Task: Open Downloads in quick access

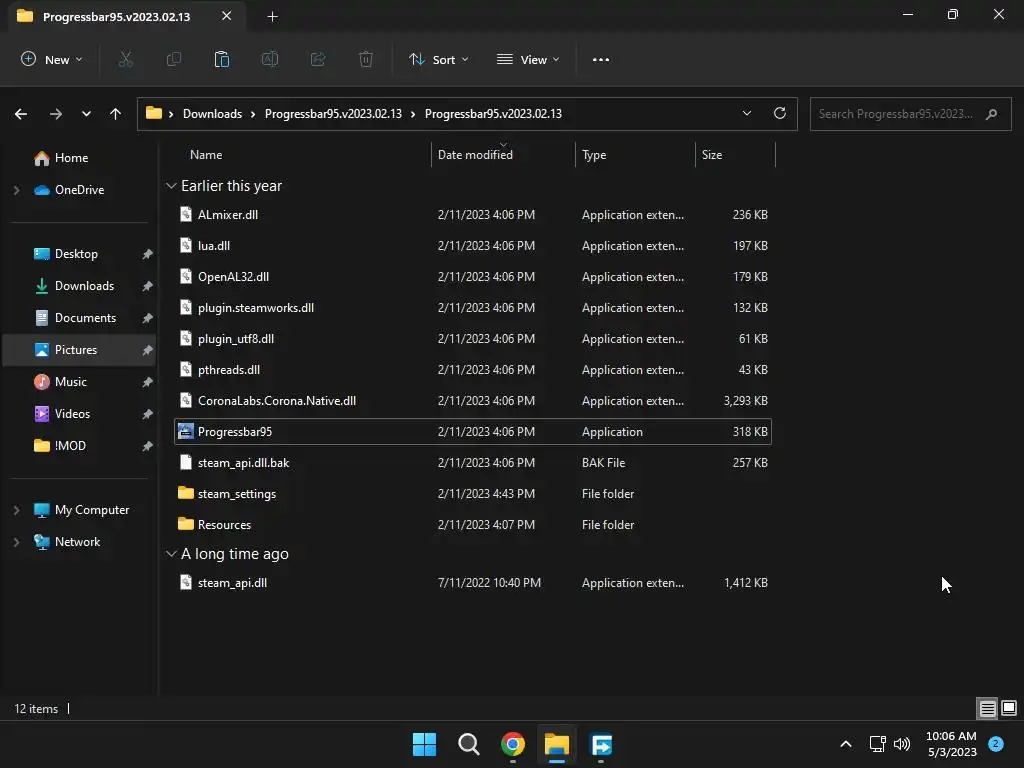Action: pos(84,286)
